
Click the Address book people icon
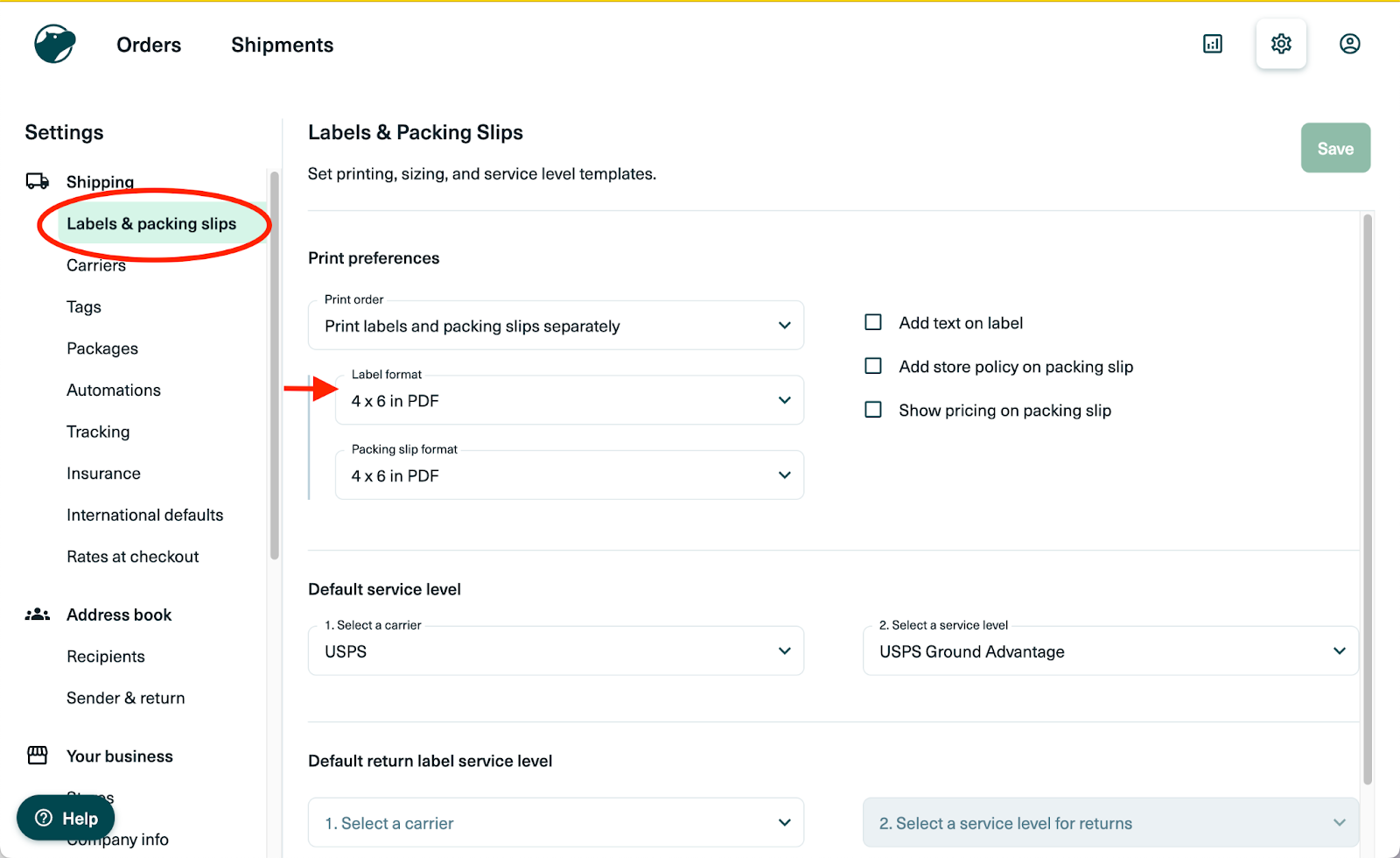pyautogui.click(x=38, y=615)
